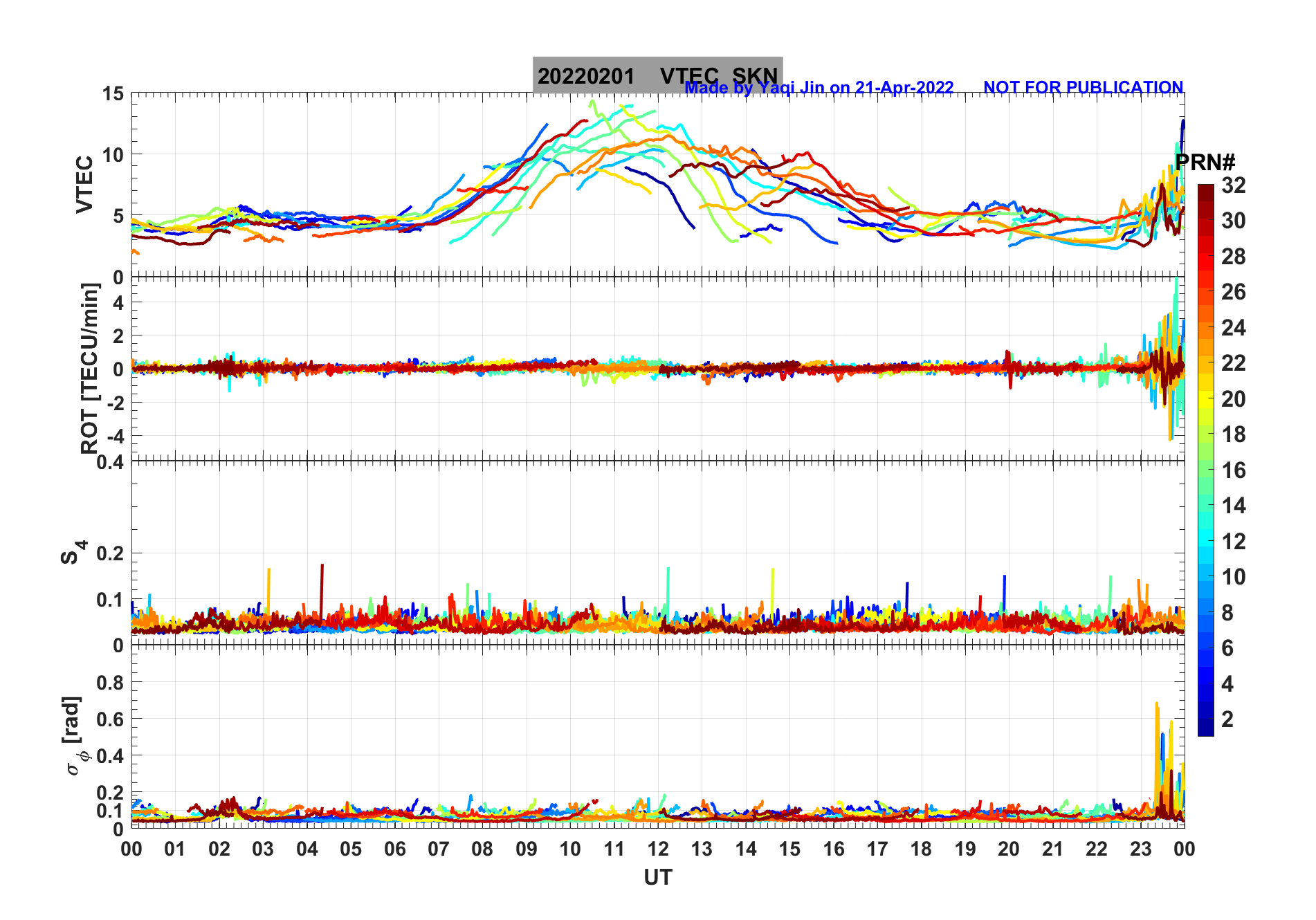Viewport: 1316px width, 920px height.
Task: Click the UT x-axis label
Action: click(x=657, y=878)
